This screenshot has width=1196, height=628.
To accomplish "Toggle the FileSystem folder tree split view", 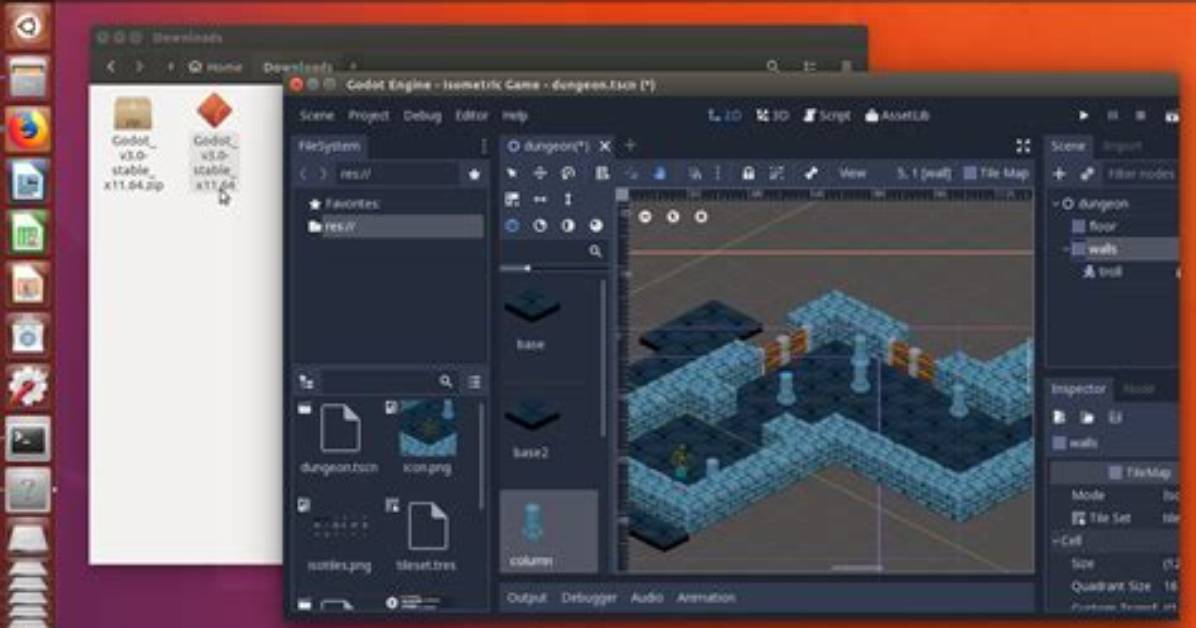I will (x=307, y=382).
